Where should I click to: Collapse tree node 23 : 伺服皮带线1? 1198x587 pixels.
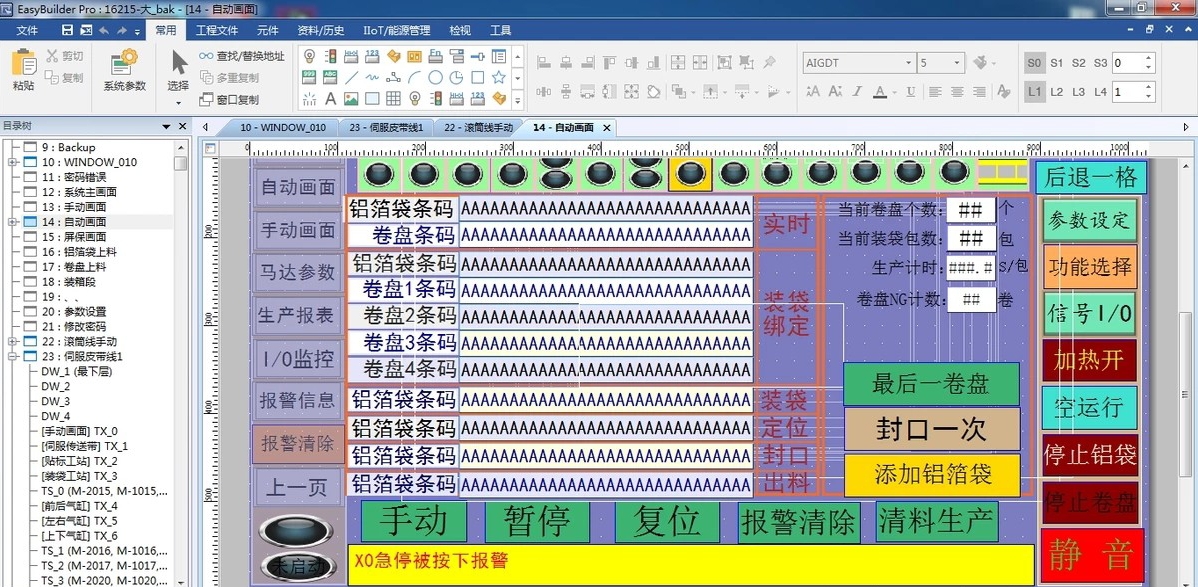12,356
